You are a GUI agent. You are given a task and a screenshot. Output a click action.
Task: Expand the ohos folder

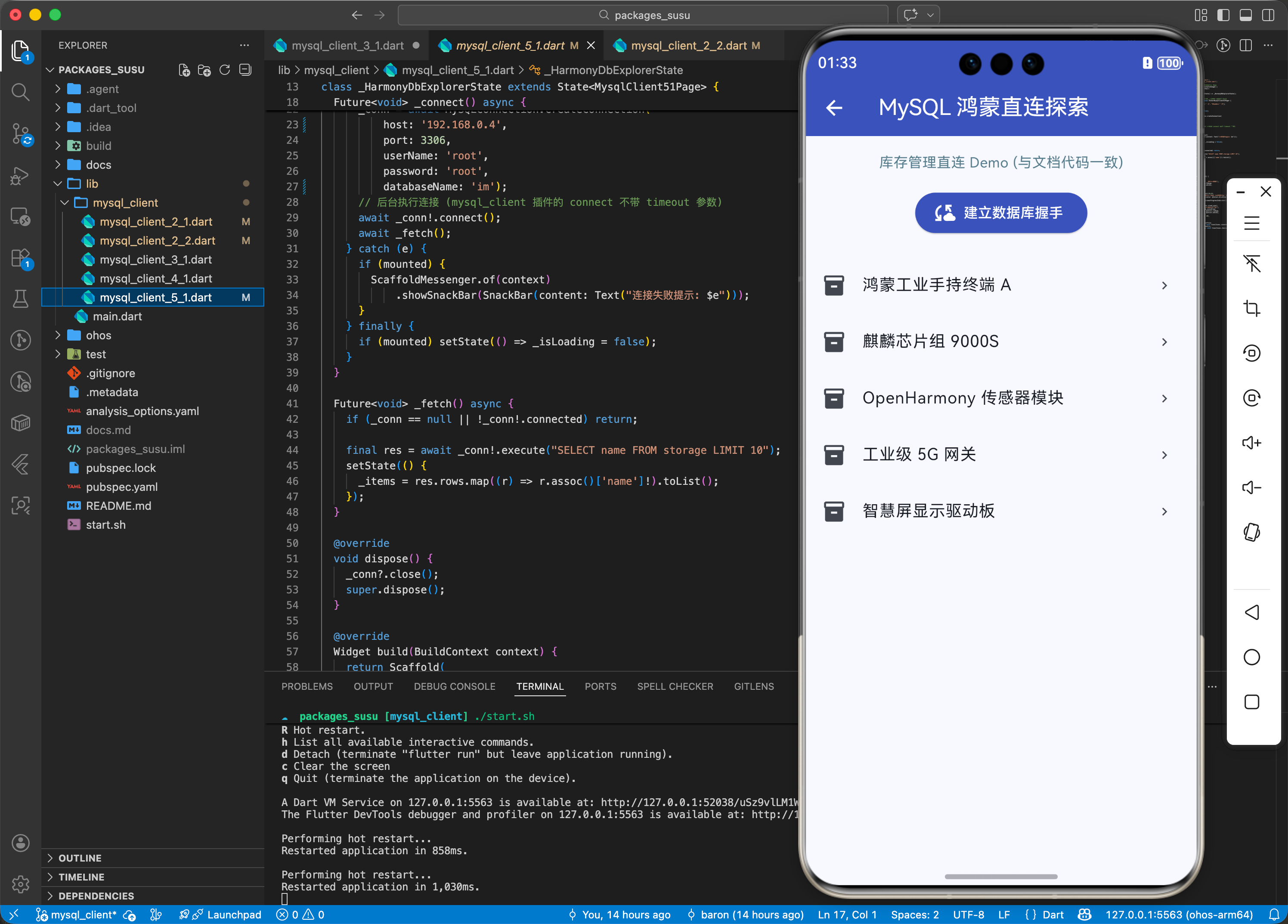point(153,335)
